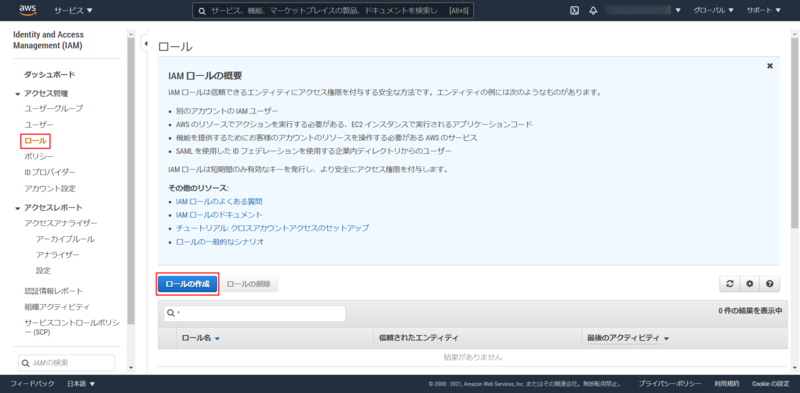Viewport: 800px width, 393px height.
Task: Open アクセスアナライザー in the sidebar
Action: pyautogui.click(x=61, y=223)
